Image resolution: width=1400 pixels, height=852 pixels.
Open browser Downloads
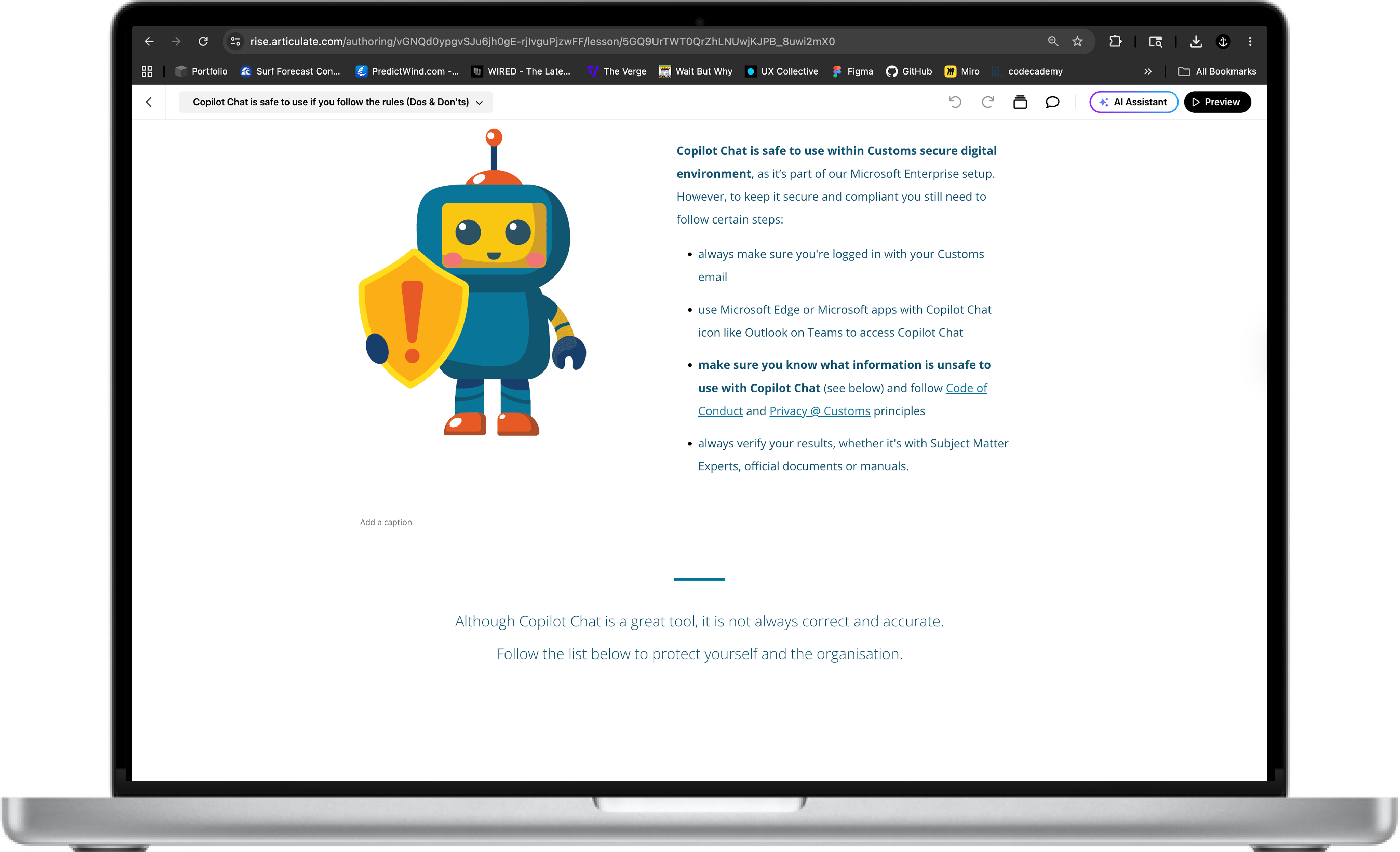[x=1196, y=41]
